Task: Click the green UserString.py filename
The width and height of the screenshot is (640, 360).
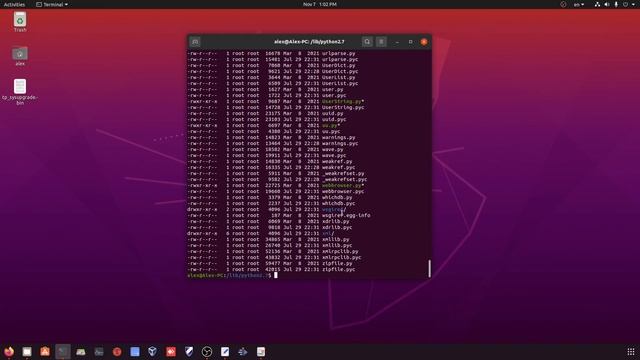Action: point(342,102)
